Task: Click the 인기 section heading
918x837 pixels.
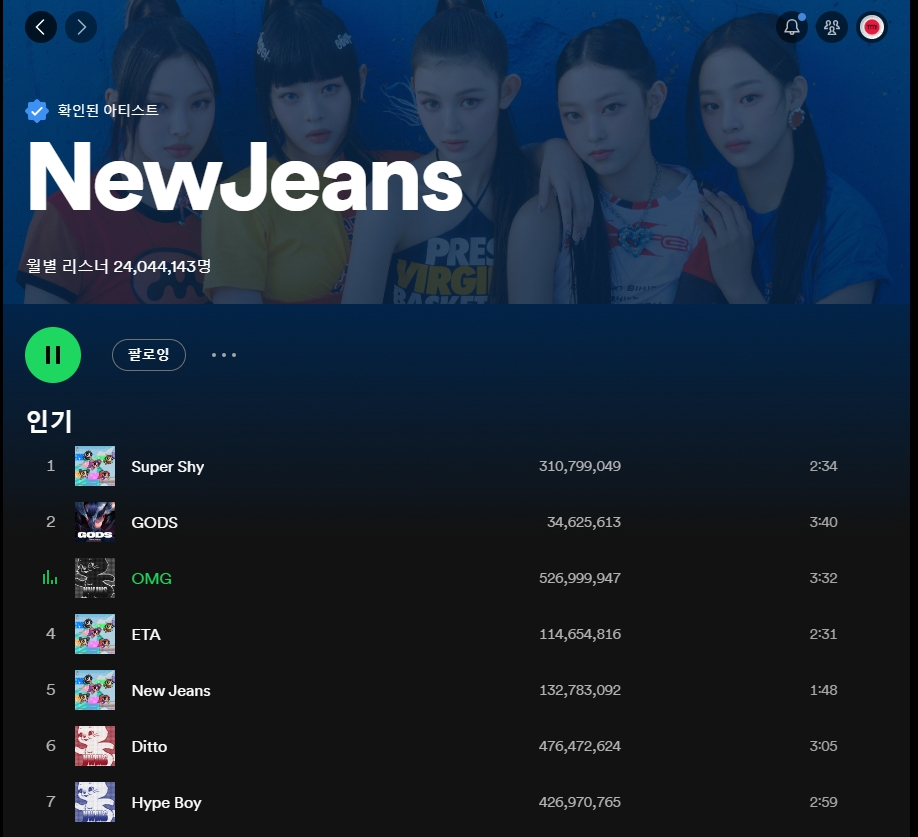Action: (49, 421)
